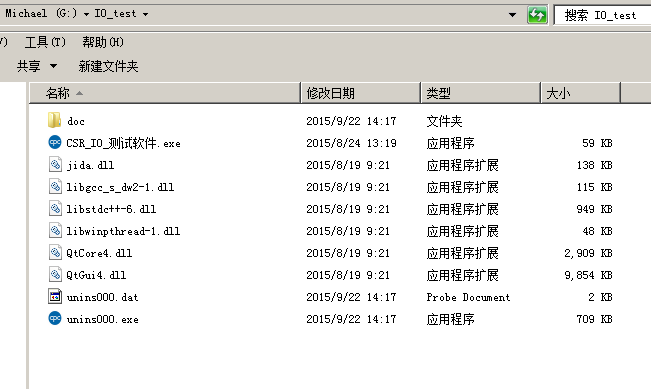Image resolution: width=651 pixels, height=389 pixels.
Task: Click the libstdc++-6.dll file icon
Action: coord(55,208)
